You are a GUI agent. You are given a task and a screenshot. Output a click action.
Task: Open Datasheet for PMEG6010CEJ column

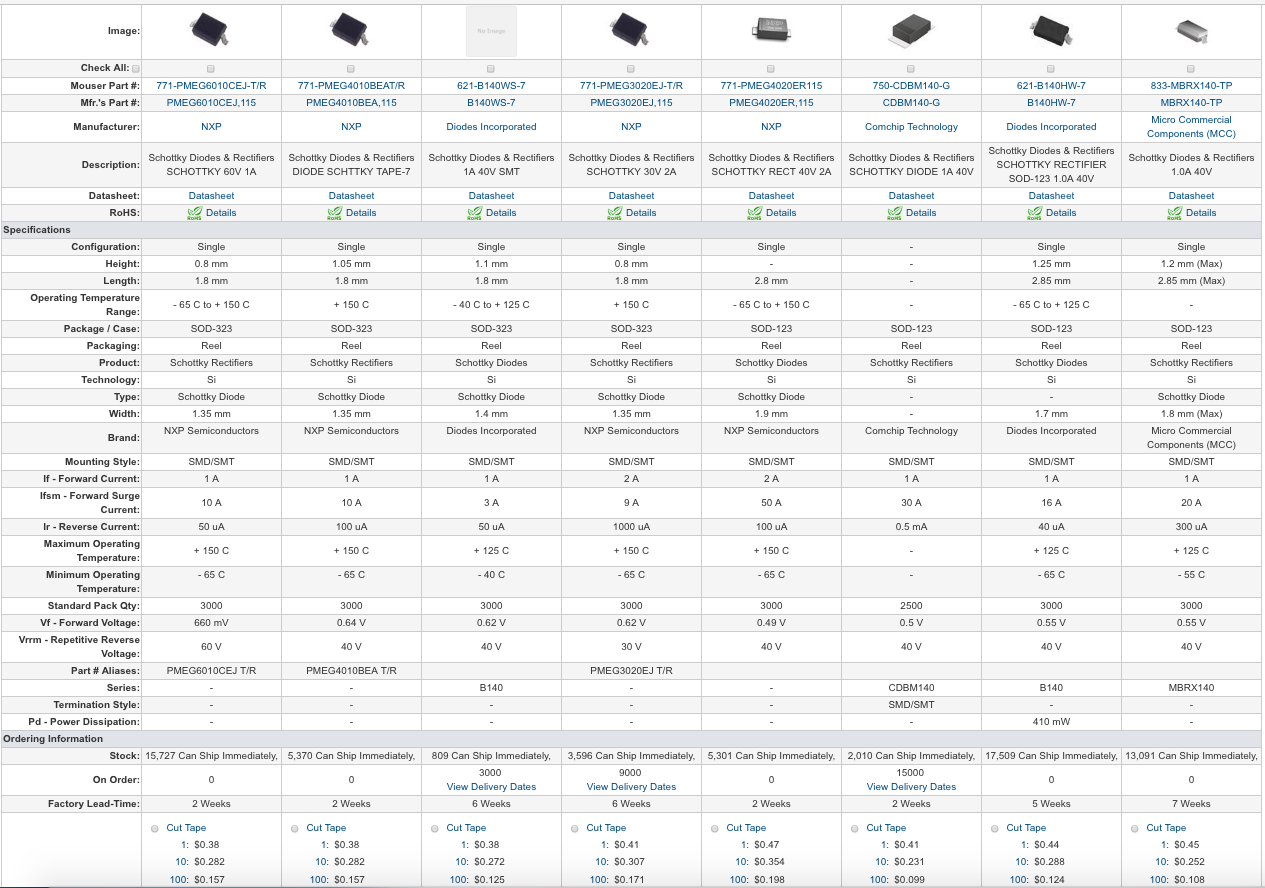211,196
